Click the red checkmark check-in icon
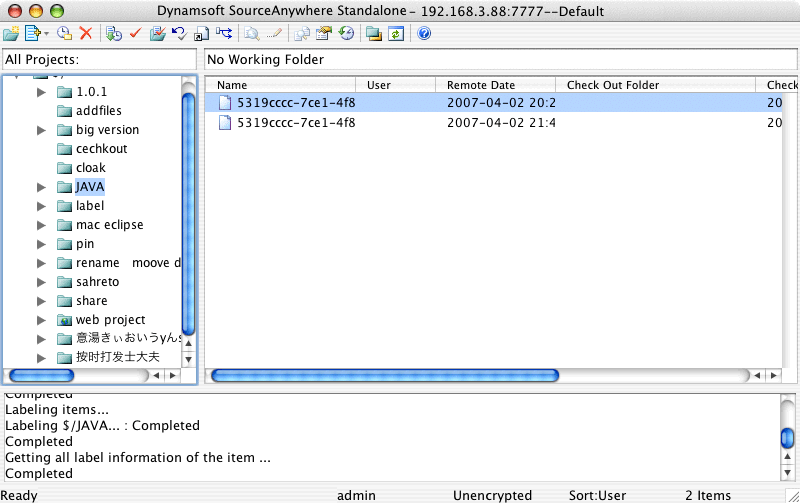The height and width of the screenshot is (503, 800). click(x=135, y=33)
